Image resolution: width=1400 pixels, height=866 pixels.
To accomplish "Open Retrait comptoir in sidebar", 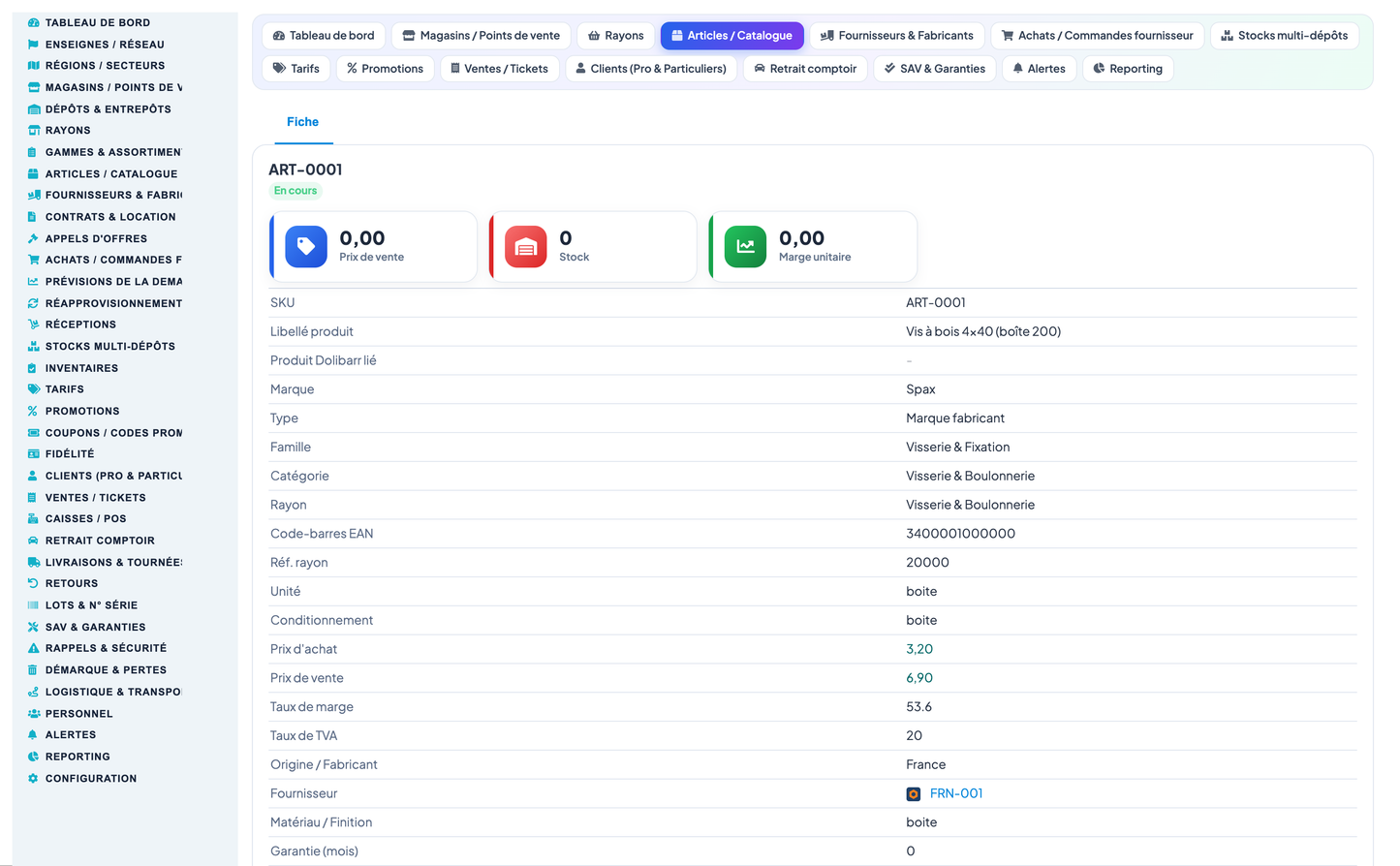I will 100,541.
